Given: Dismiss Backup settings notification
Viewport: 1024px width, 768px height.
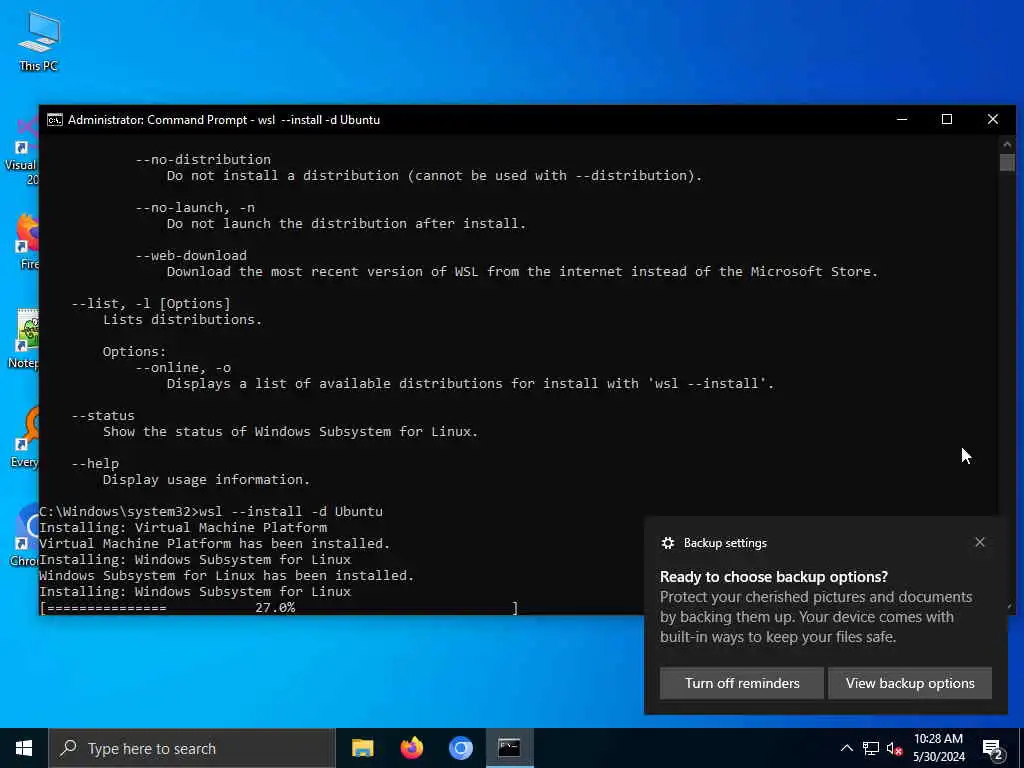Looking at the screenshot, I should point(980,542).
